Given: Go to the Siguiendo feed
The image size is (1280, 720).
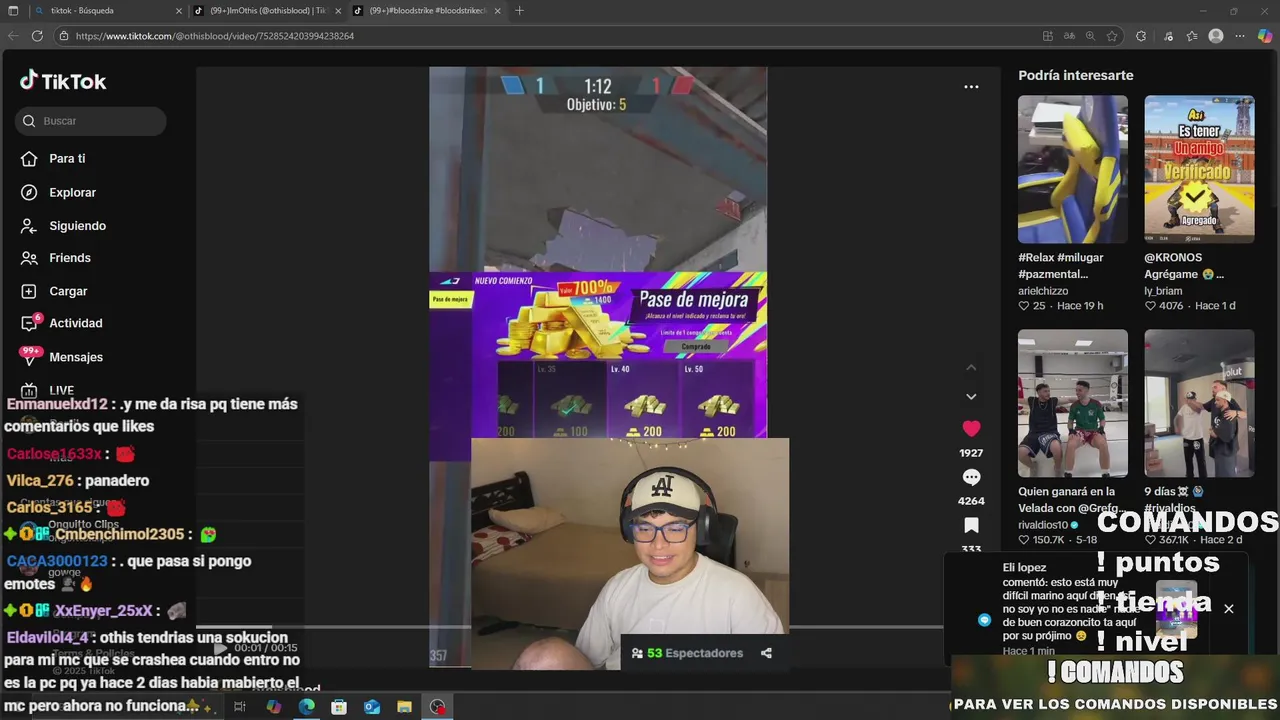Looking at the screenshot, I should pyautogui.click(x=77, y=226).
